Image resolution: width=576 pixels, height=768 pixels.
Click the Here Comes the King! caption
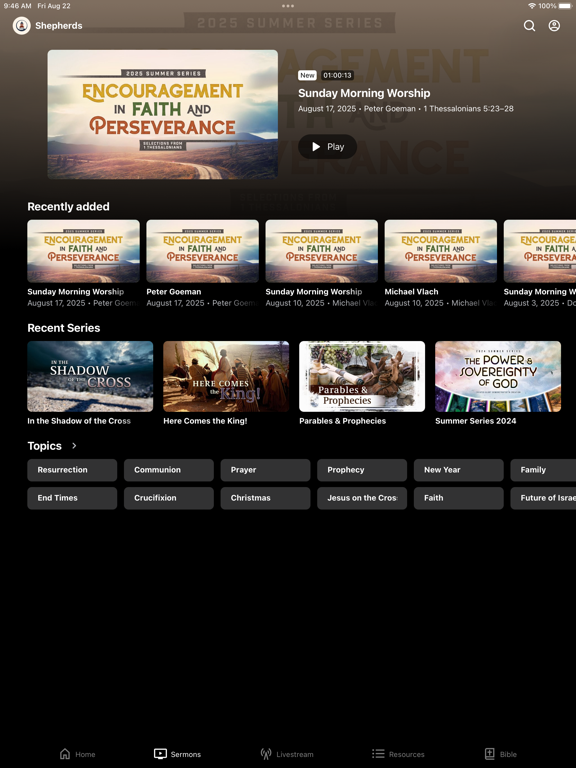click(x=205, y=421)
